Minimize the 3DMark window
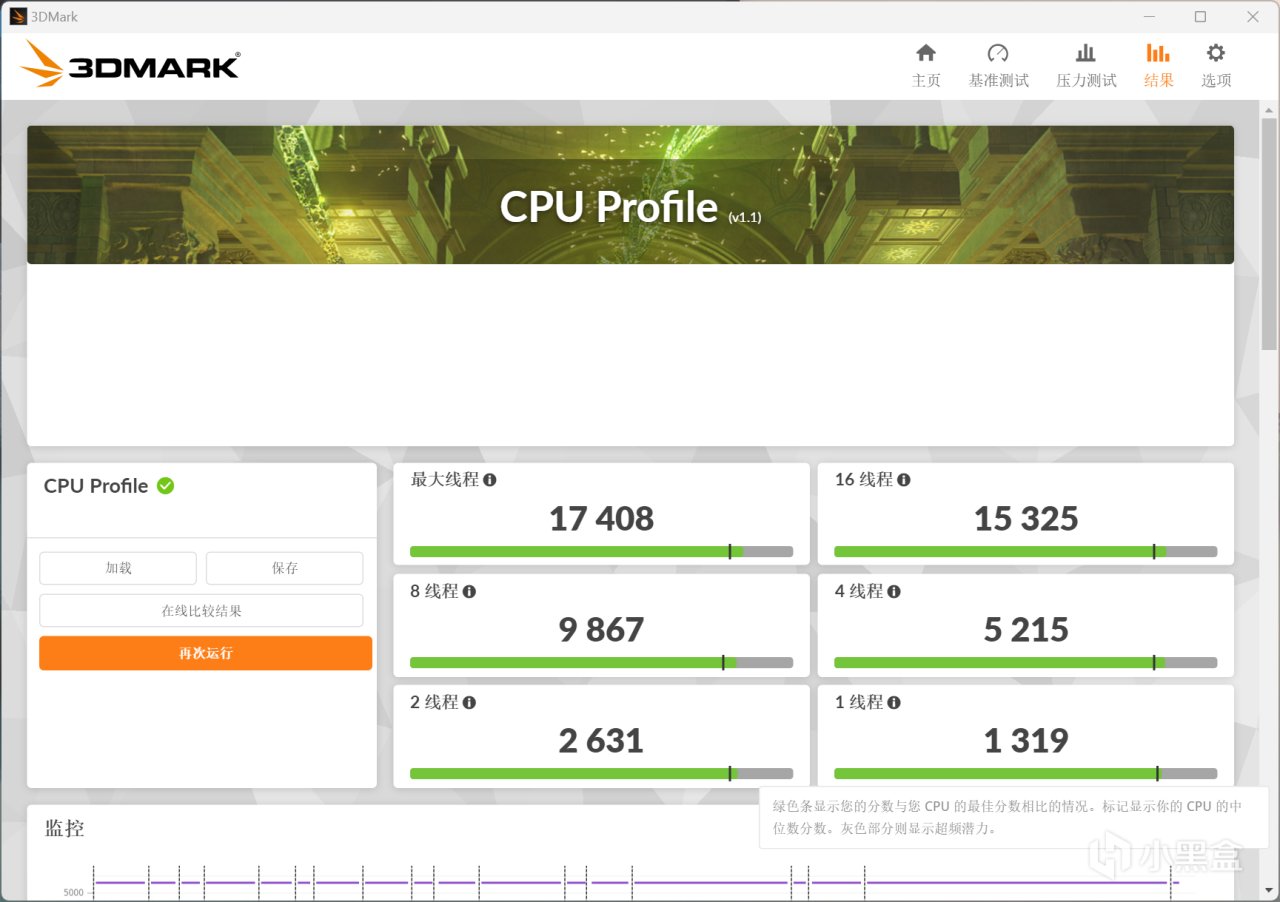 click(x=1148, y=16)
